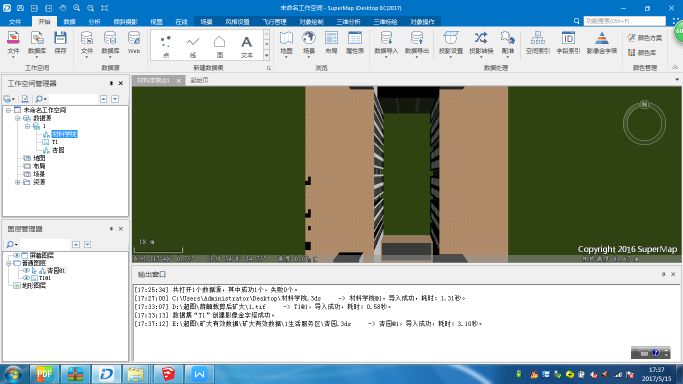Image resolution: width=683 pixels, height=384 pixels.
Task: Open the 起始页 document tab
Action: [x=199, y=80]
